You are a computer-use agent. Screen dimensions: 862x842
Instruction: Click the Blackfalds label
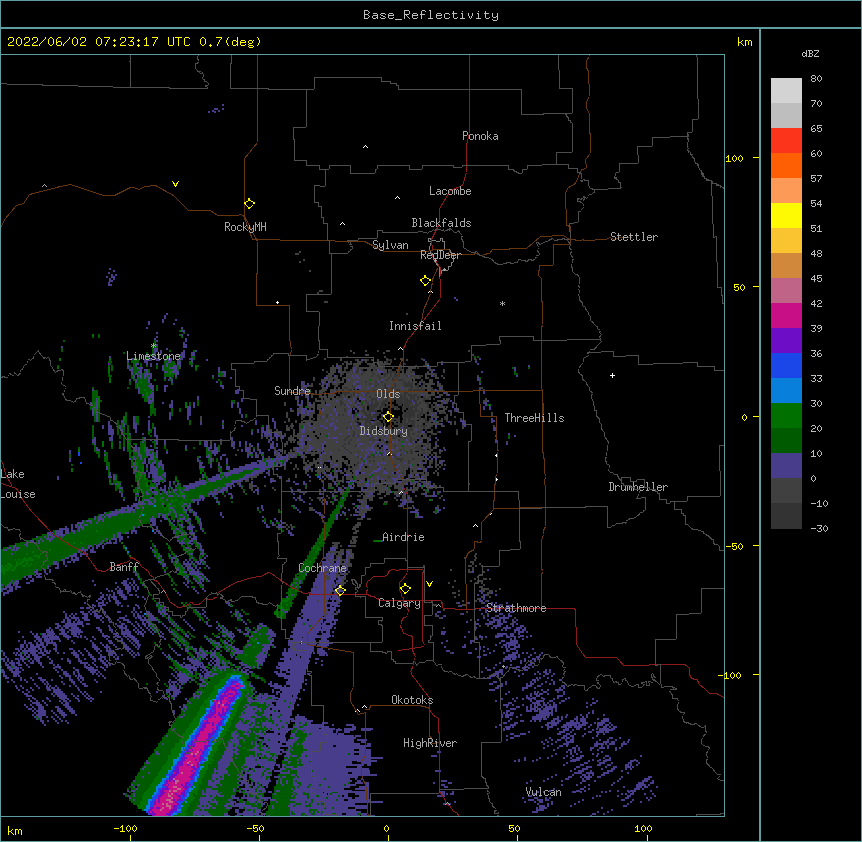(441, 223)
